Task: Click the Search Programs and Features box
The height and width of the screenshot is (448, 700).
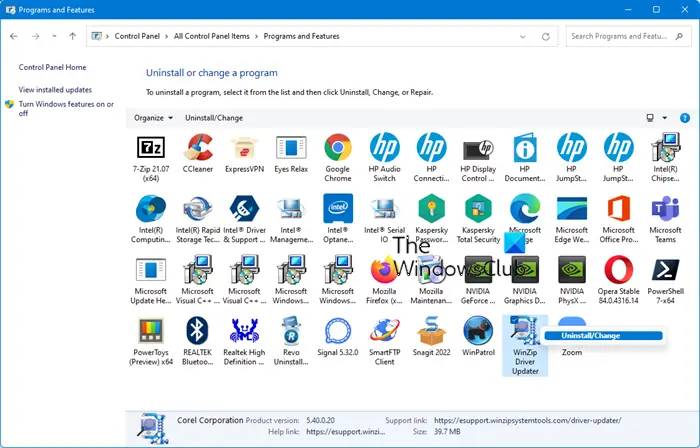Action: pos(629,37)
